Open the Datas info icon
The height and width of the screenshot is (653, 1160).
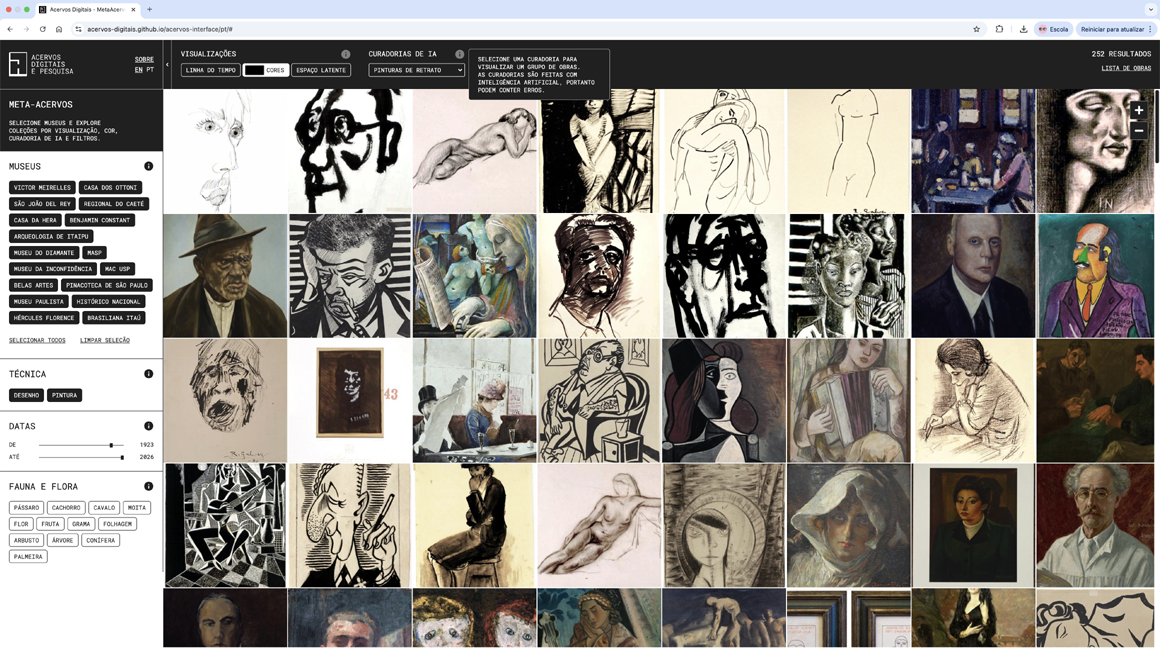[148, 426]
